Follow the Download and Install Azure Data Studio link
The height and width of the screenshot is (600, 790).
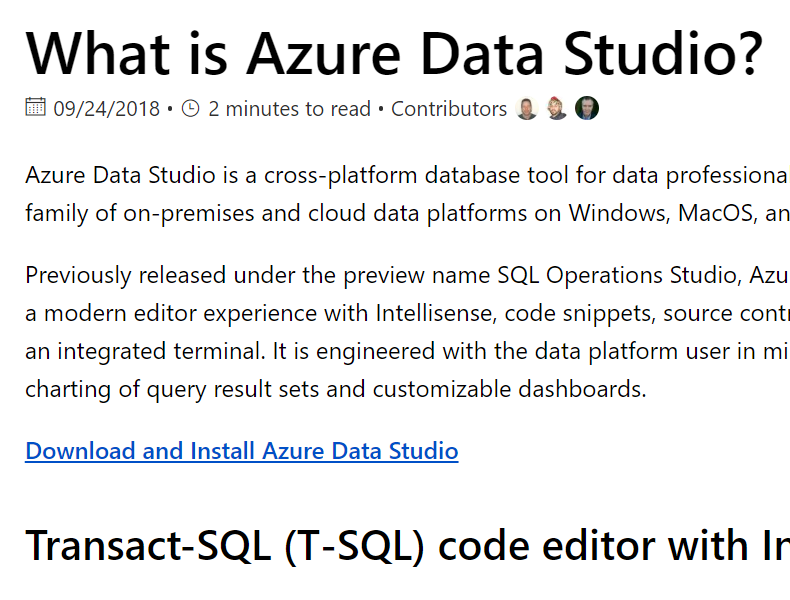(241, 451)
